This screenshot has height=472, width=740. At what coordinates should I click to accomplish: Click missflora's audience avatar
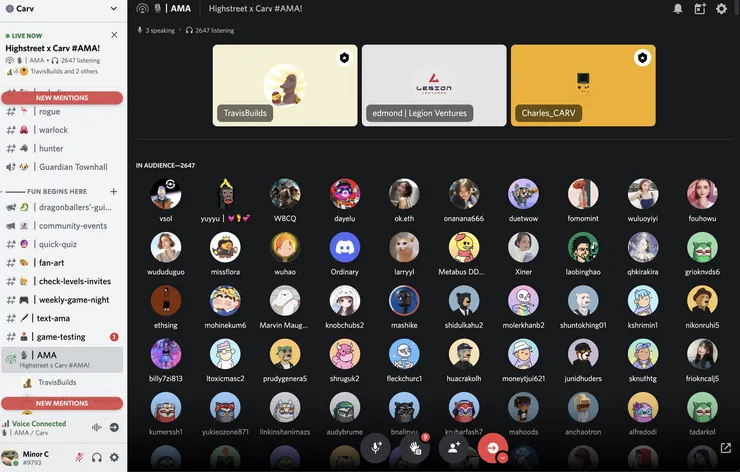[x=225, y=247]
